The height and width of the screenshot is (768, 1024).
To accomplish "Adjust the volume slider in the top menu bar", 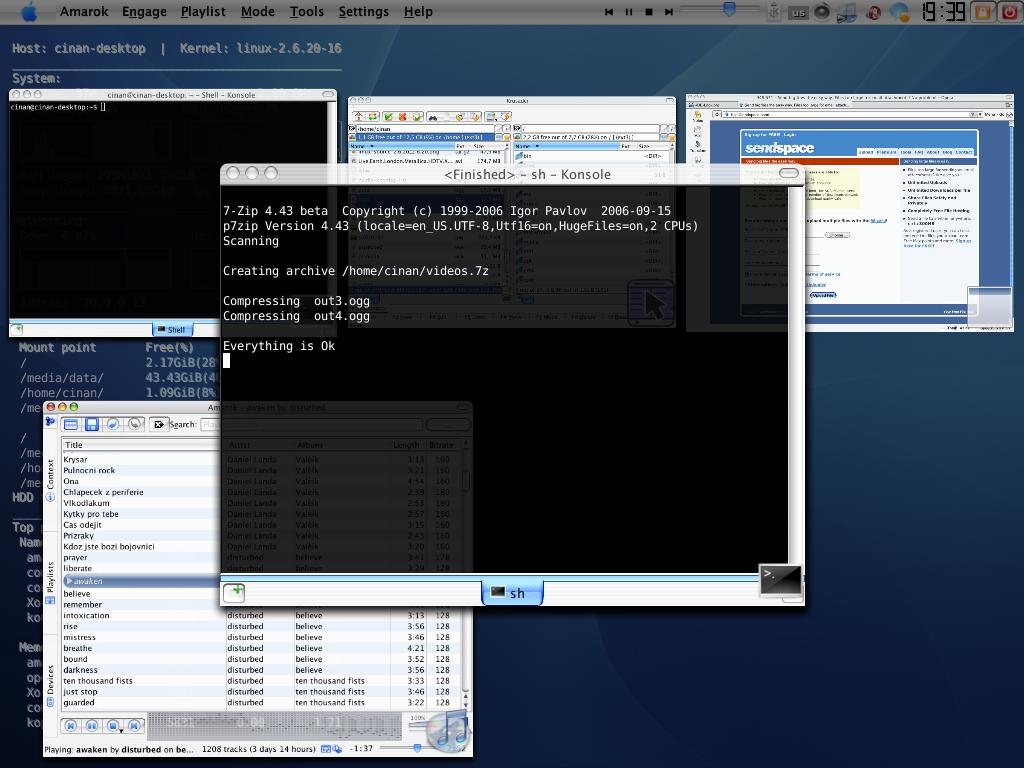I will pos(720,9).
